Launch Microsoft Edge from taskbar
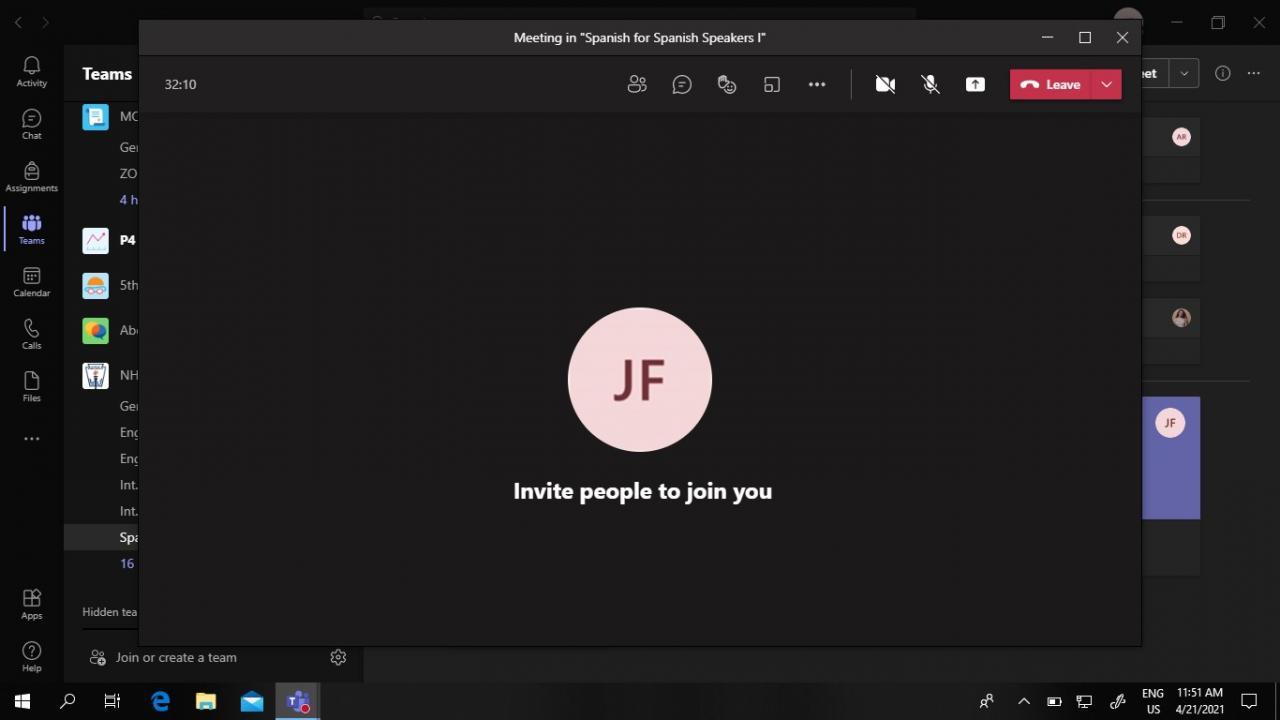This screenshot has width=1280, height=720. pos(160,701)
